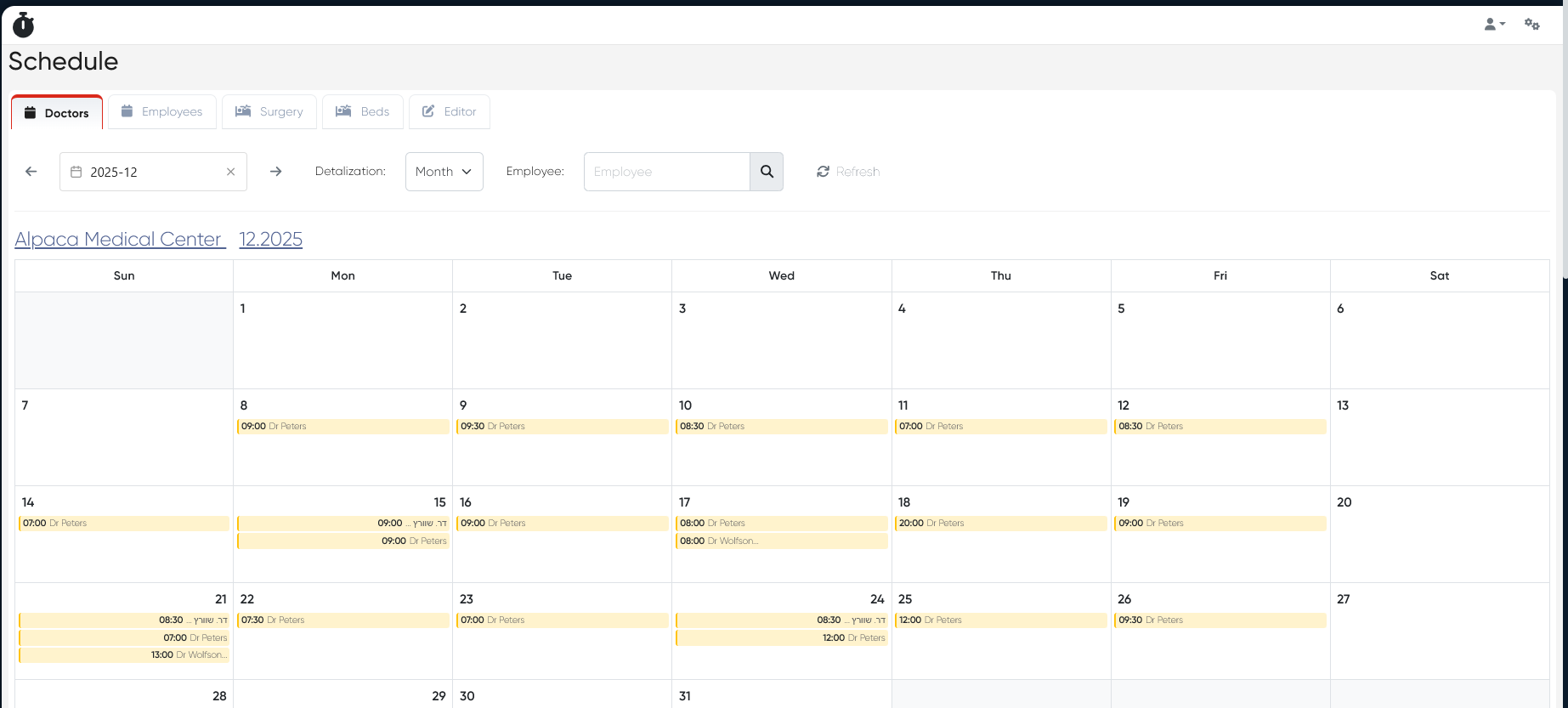This screenshot has width=1568, height=708.
Task: Open the Beds tab
Action: [x=363, y=111]
